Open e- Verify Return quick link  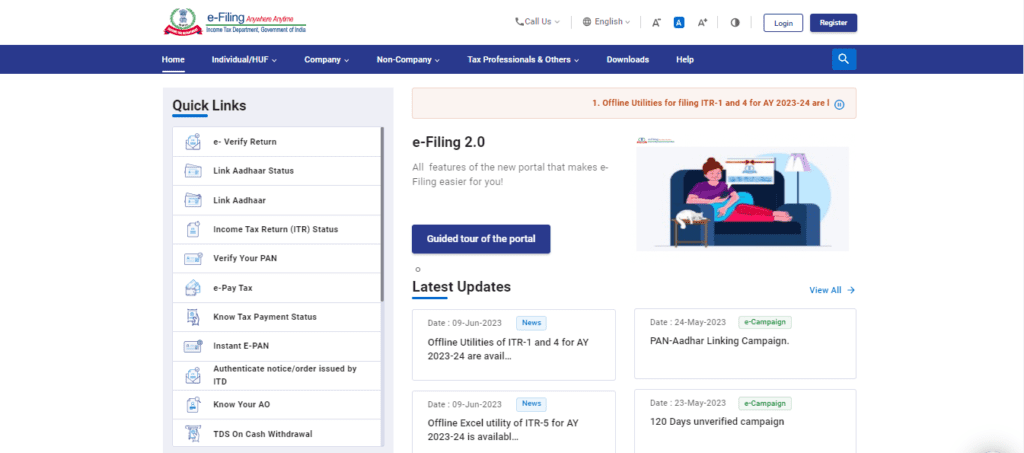(278, 142)
